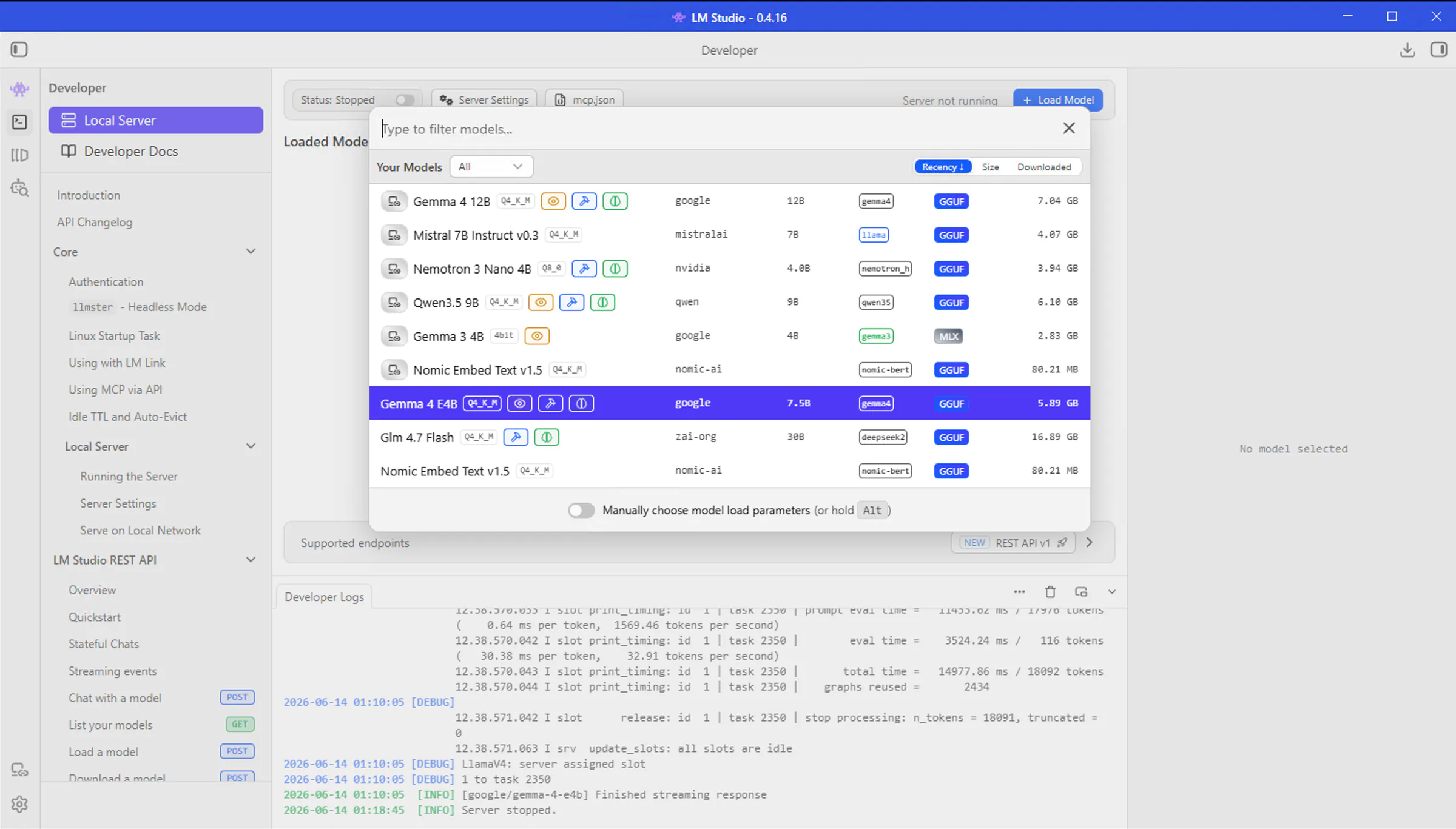Open the Introduction docs page

(89, 195)
